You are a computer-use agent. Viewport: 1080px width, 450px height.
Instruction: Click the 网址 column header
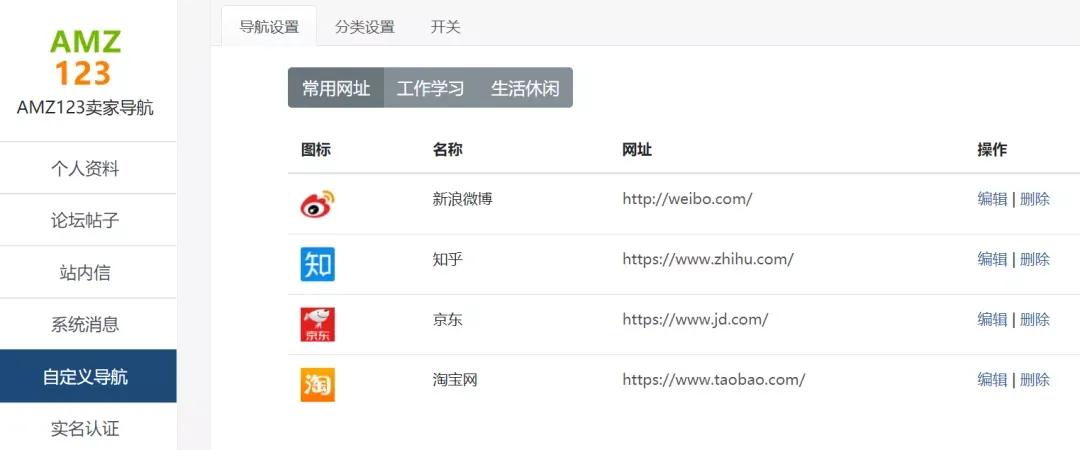tap(637, 150)
